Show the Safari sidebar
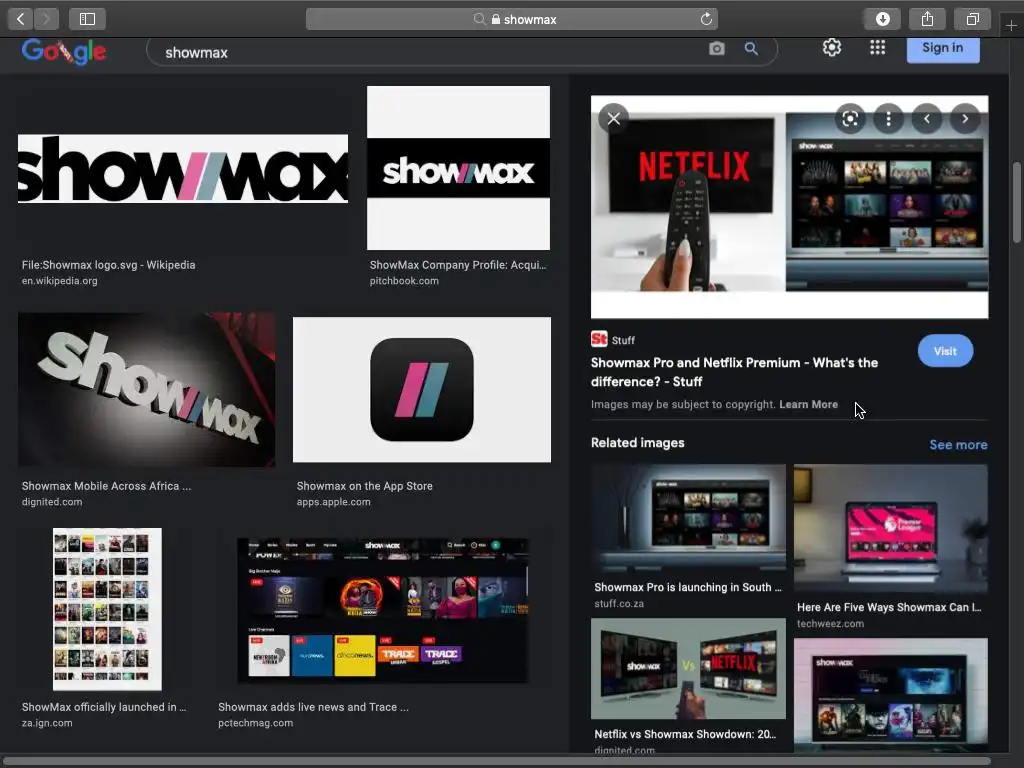1024x768 pixels. pyautogui.click(x=88, y=19)
